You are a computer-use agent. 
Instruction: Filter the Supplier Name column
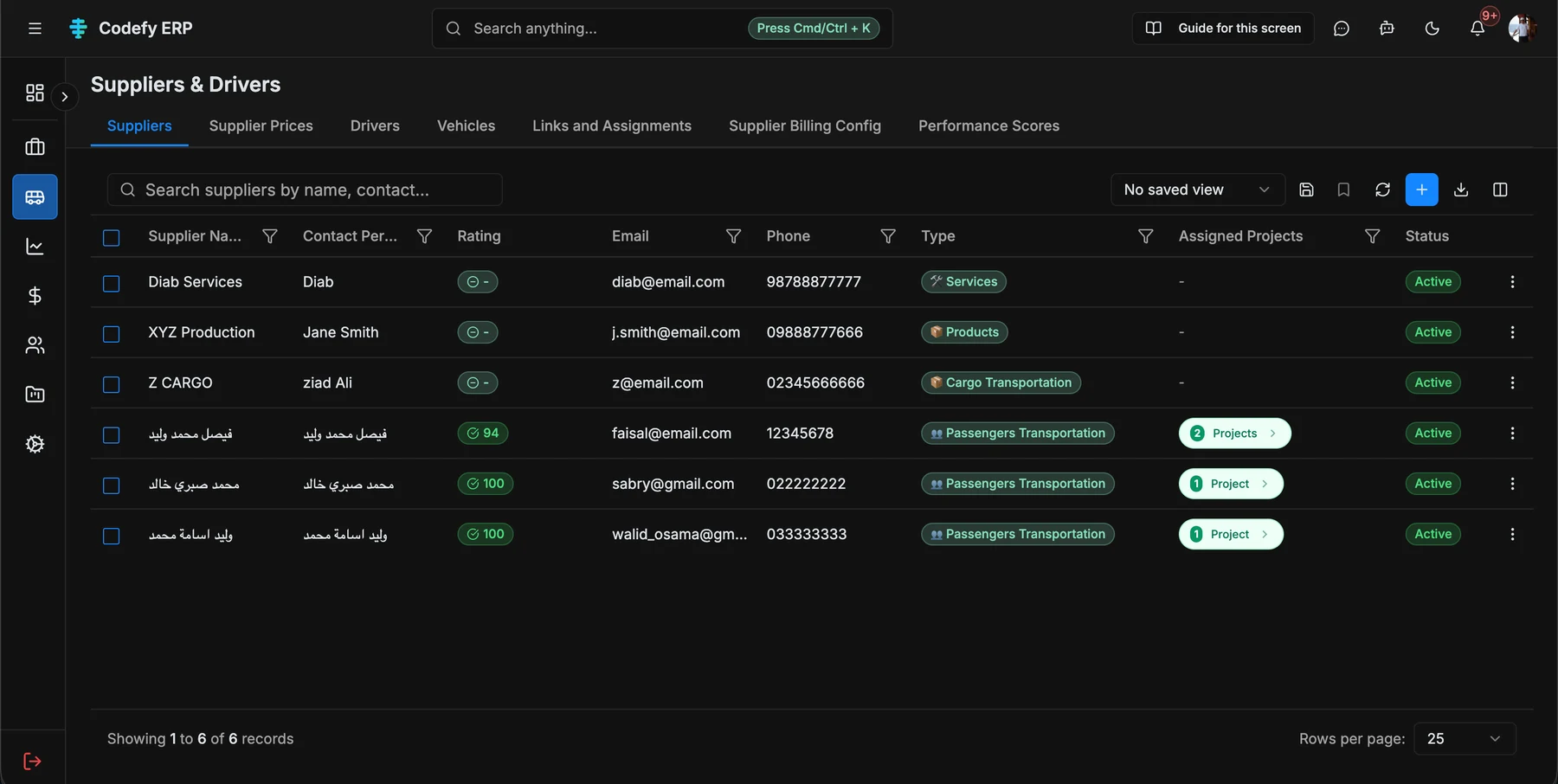coord(270,236)
